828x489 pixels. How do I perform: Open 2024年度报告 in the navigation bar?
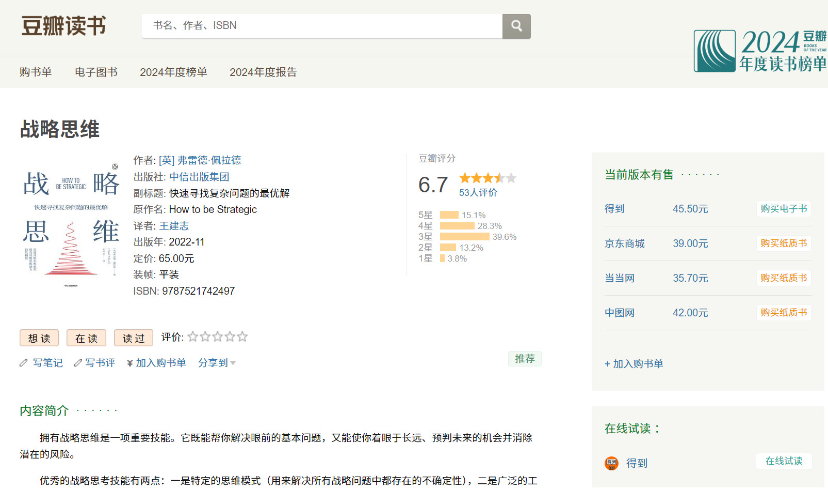tap(263, 72)
